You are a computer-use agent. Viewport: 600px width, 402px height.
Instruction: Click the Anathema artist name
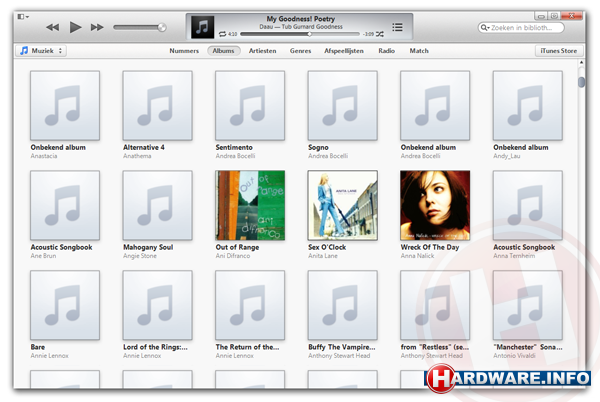tap(137, 156)
